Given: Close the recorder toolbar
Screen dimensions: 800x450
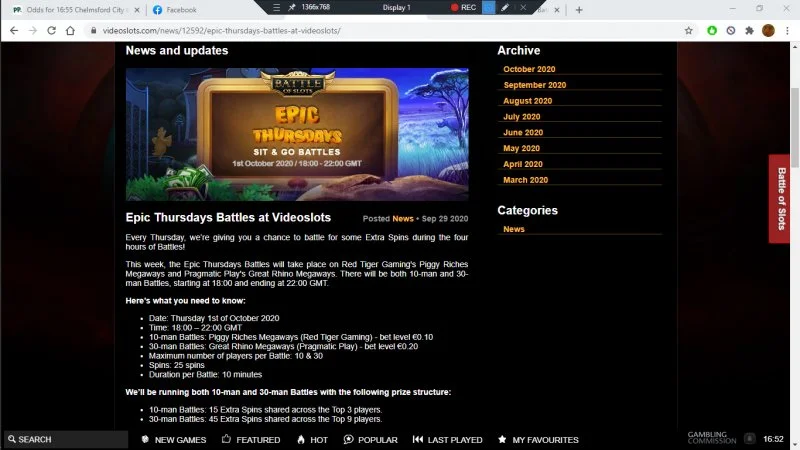Looking at the screenshot, I should click(523, 7).
